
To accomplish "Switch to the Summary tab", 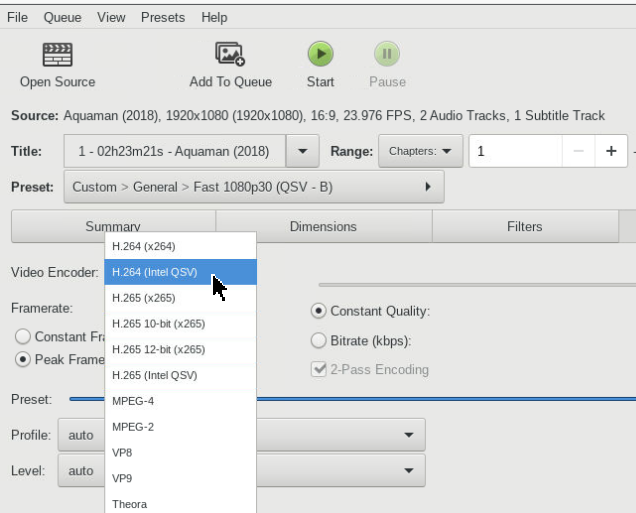I will (113, 226).
